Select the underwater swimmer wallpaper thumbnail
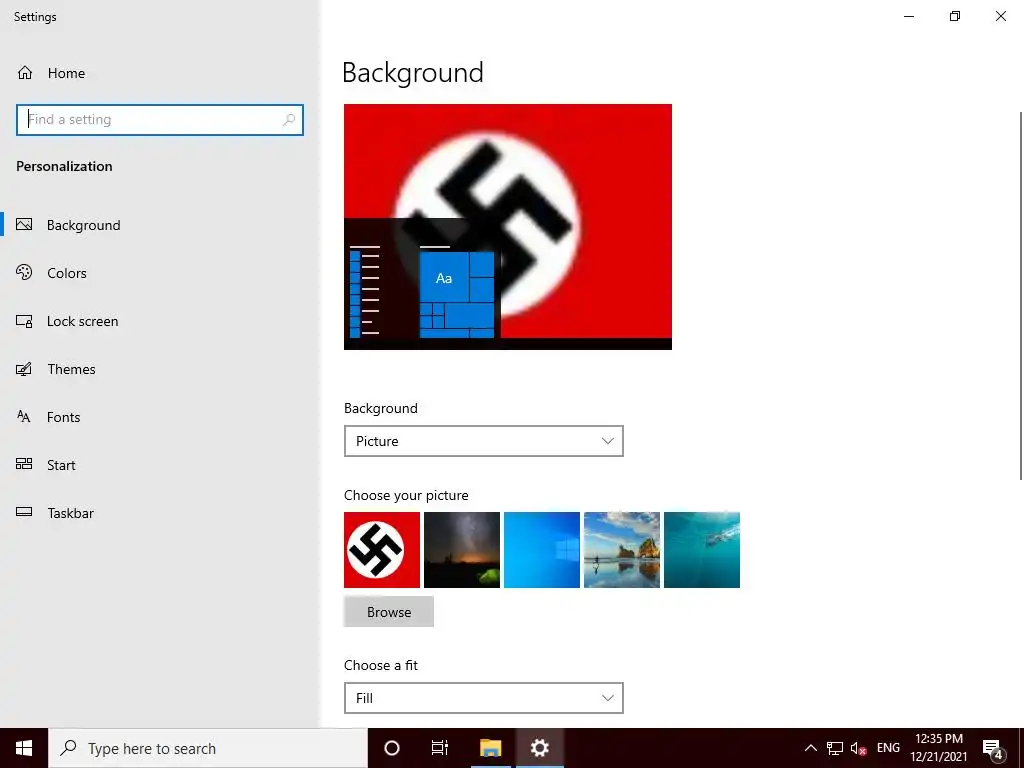This screenshot has width=1024, height=768. pos(702,550)
